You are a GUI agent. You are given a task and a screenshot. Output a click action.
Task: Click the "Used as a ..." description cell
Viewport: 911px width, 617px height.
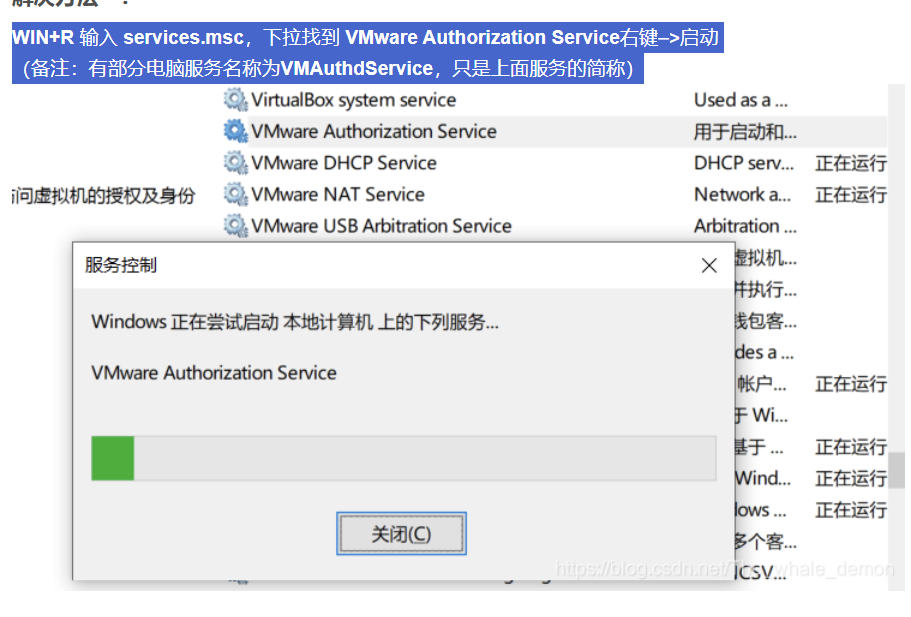[x=741, y=100]
